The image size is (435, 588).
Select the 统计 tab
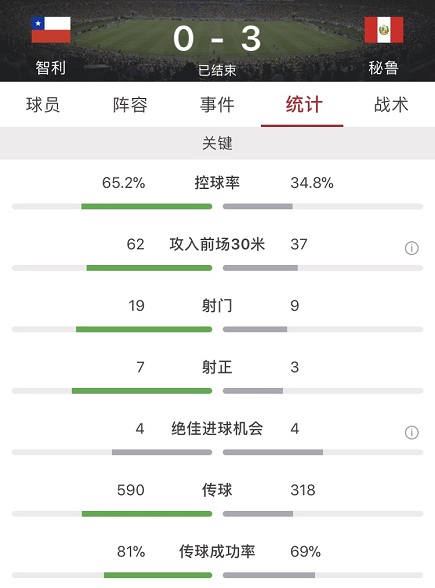point(304,105)
